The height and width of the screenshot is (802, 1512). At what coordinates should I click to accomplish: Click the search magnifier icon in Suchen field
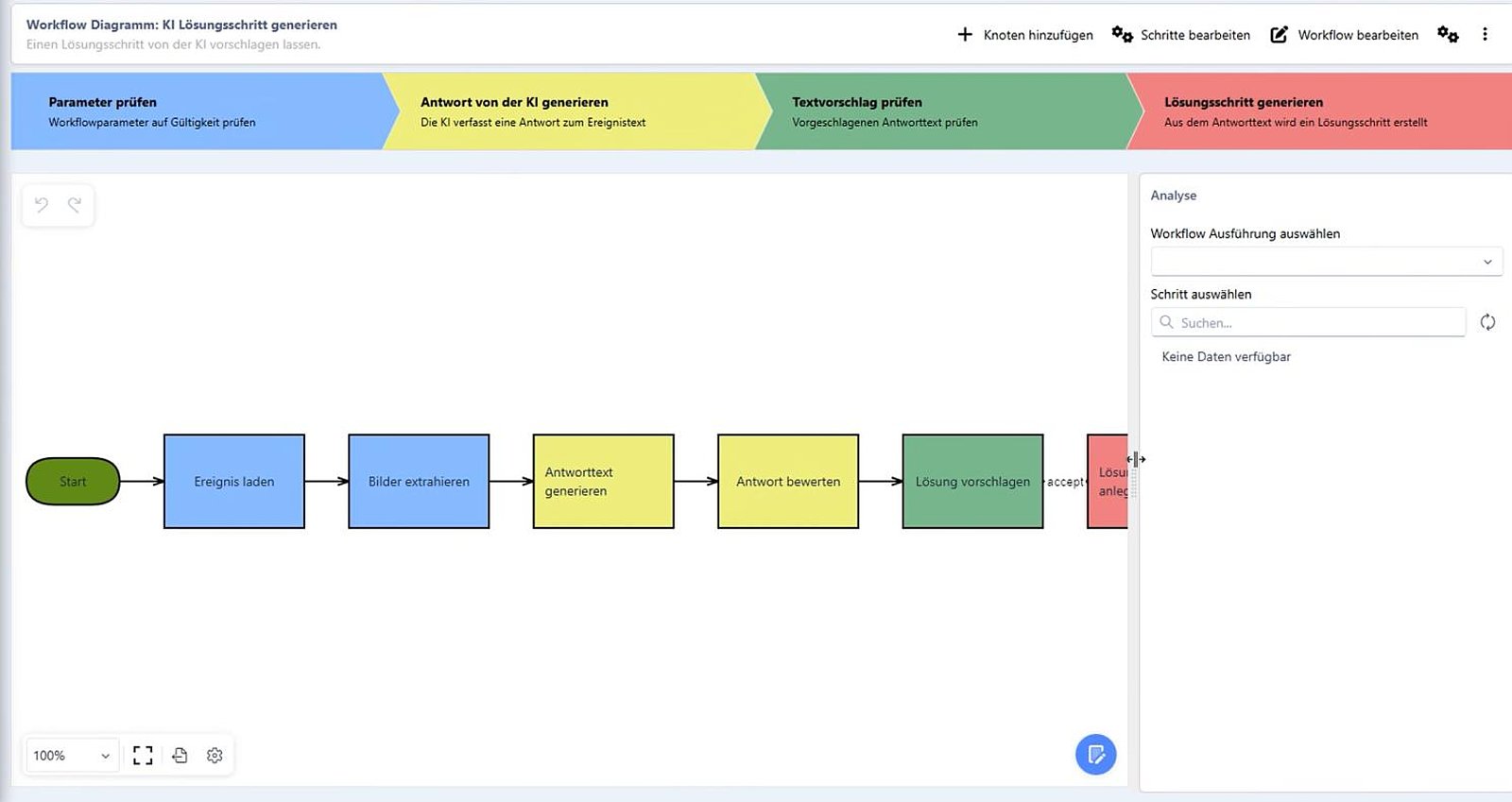pyautogui.click(x=1166, y=322)
